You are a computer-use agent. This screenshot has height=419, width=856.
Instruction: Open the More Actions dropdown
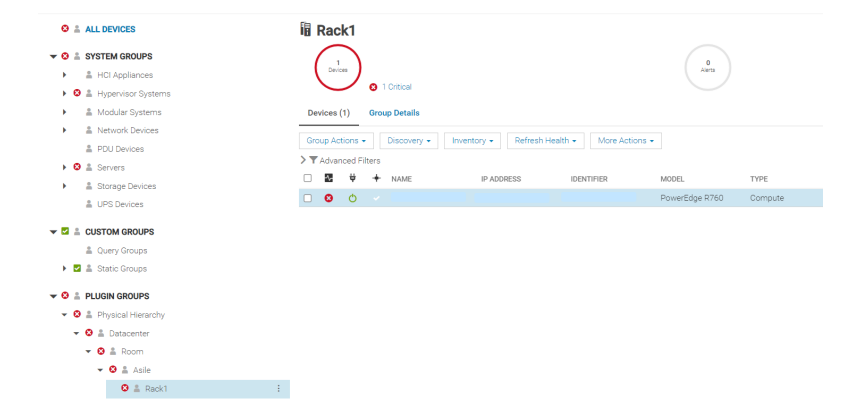click(x=626, y=140)
